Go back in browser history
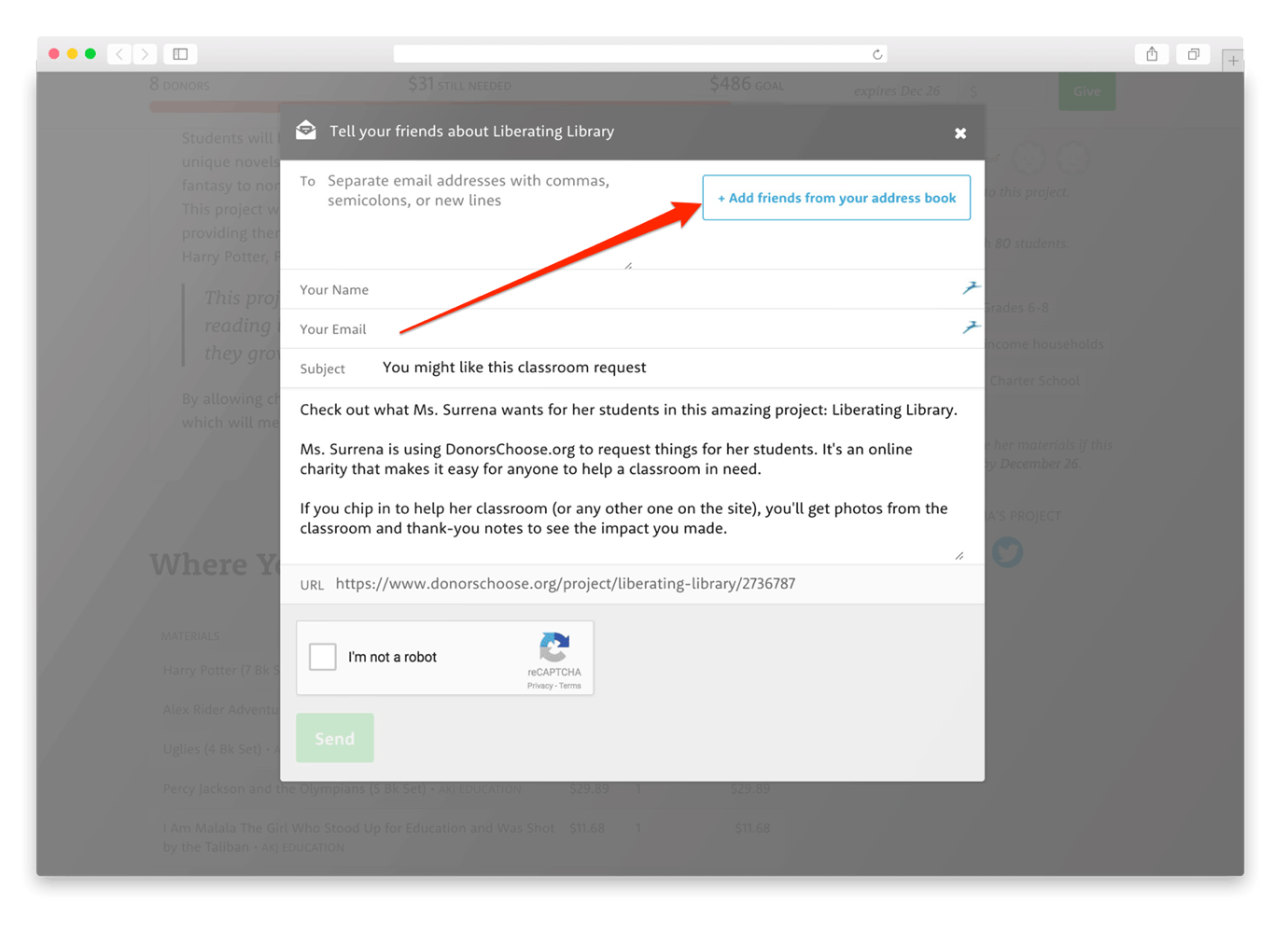The height and width of the screenshot is (932, 1288). click(x=119, y=54)
